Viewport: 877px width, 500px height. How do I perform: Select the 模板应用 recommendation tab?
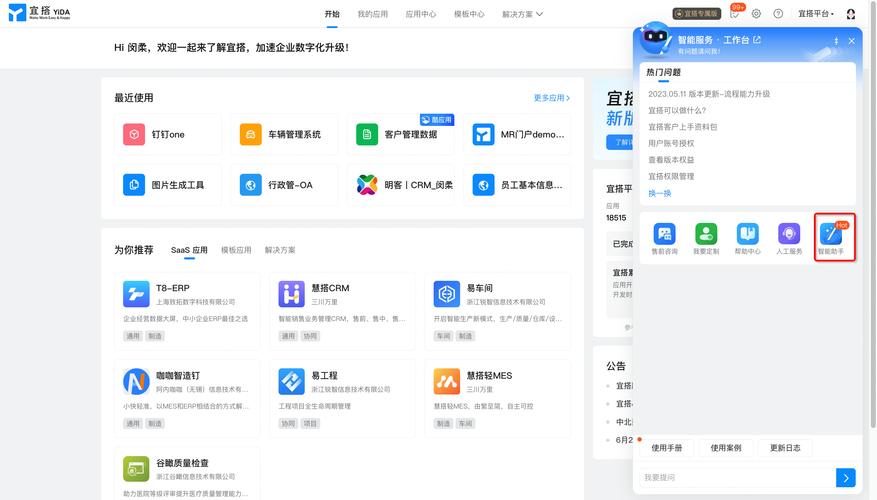click(x=236, y=250)
